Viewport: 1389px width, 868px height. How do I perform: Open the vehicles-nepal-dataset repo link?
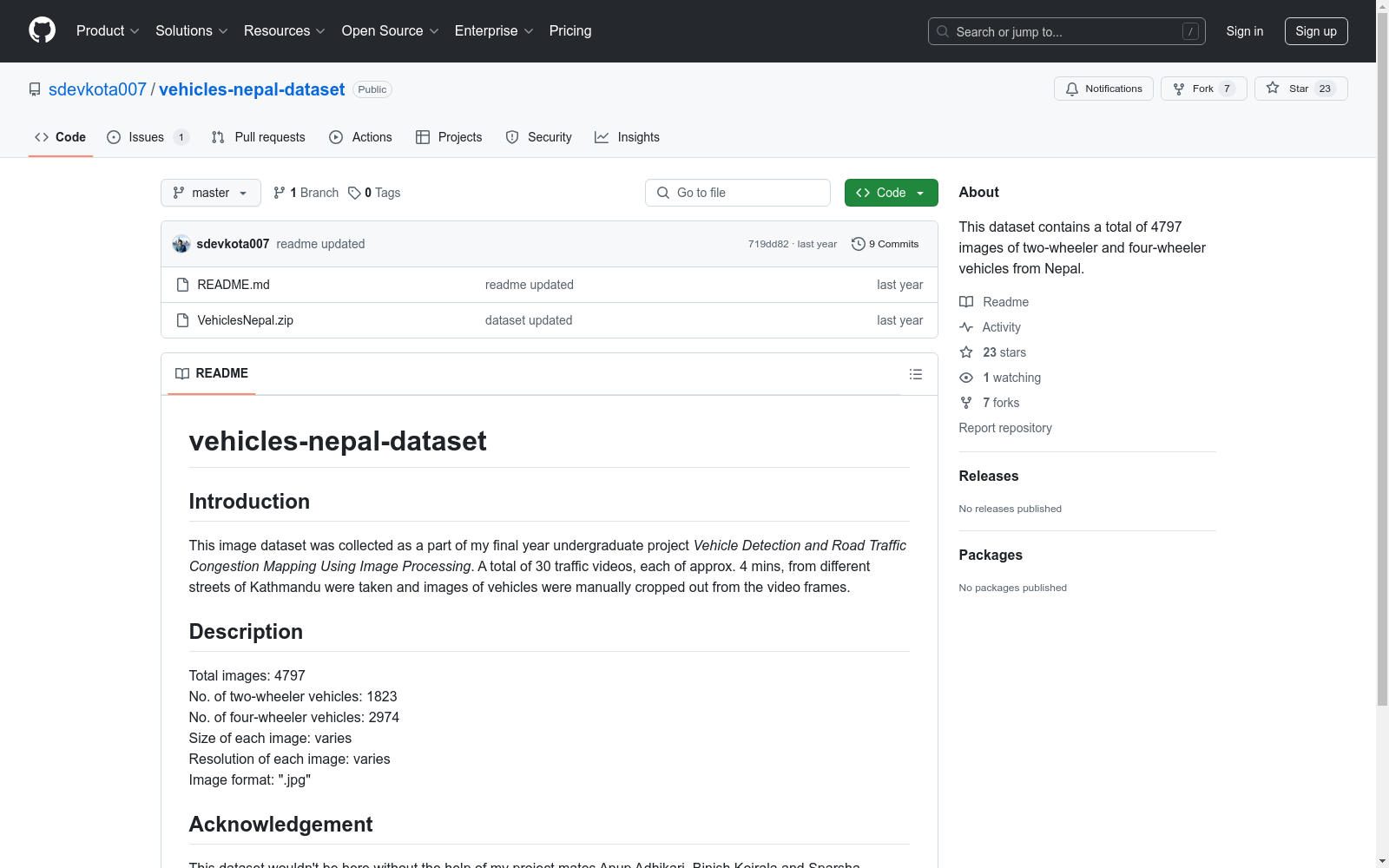pos(252,89)
